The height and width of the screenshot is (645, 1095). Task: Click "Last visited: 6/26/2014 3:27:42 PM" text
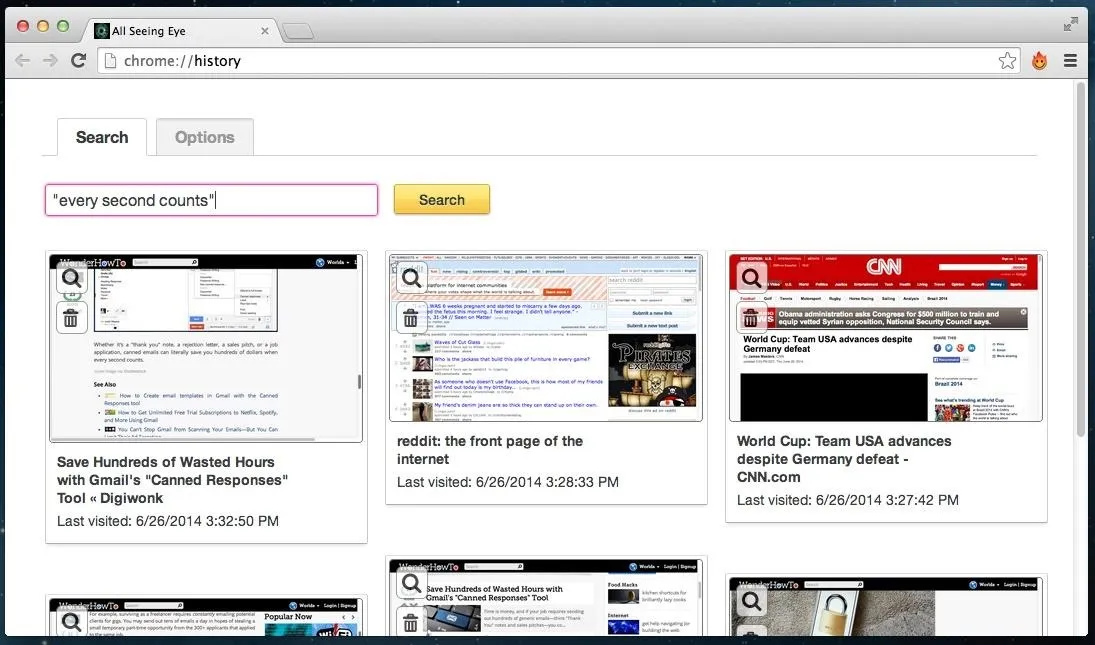[x=848, y=500]
